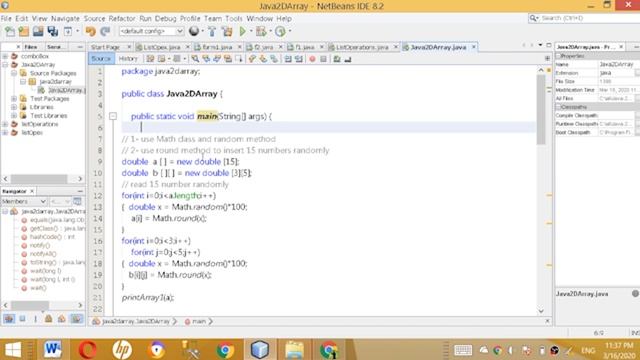Click the Shift Line Left icon
This screenshot has height=360, width=640.
(x=288, y=59)
